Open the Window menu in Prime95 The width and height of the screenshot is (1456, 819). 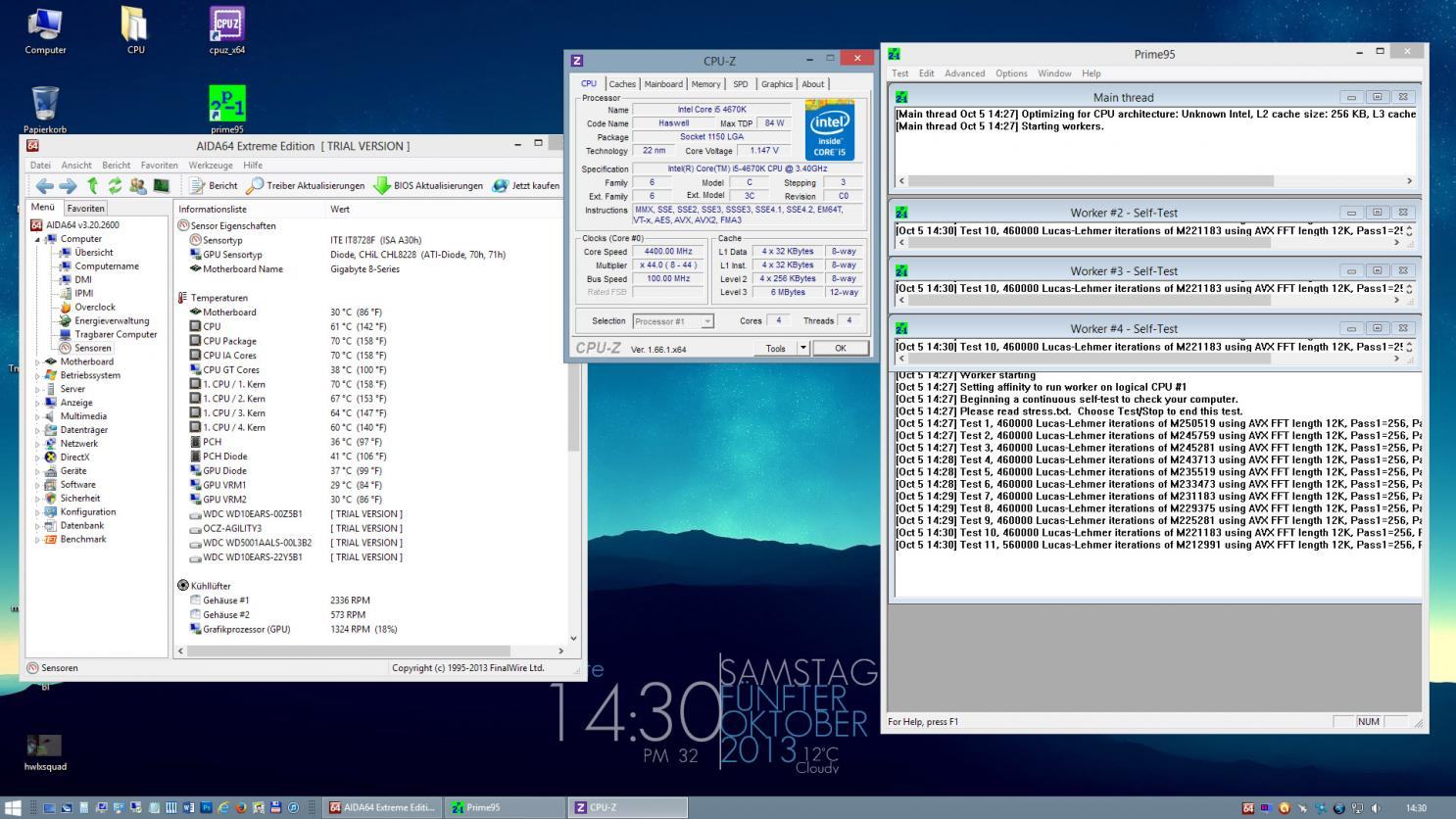click(1054, 73)
